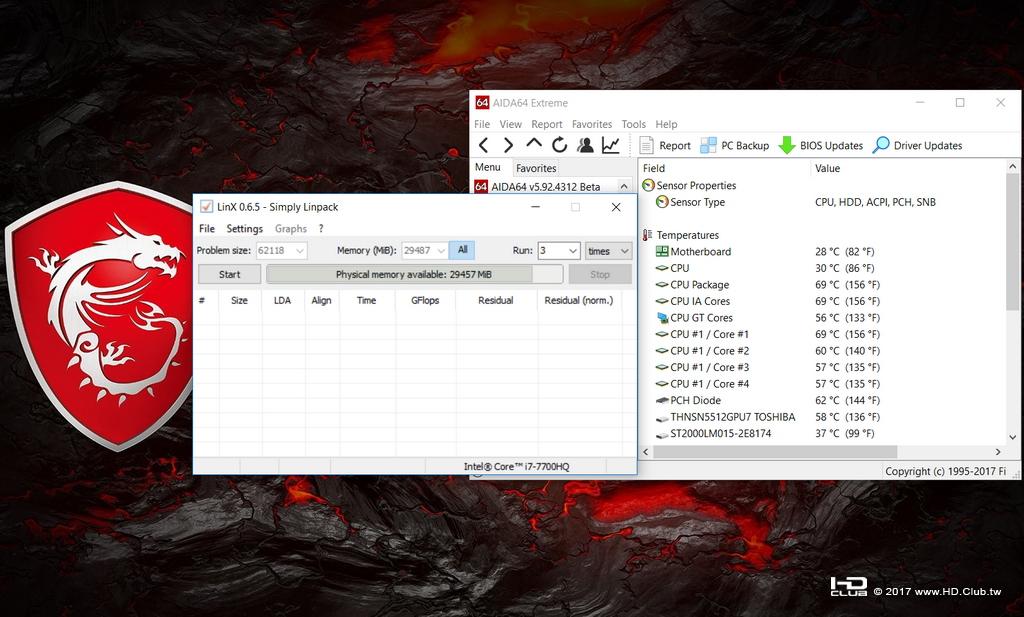This screenshot has height=617, width=1024.
Task: Click the menu tree scroll up arrow
Action: (624, 186)
